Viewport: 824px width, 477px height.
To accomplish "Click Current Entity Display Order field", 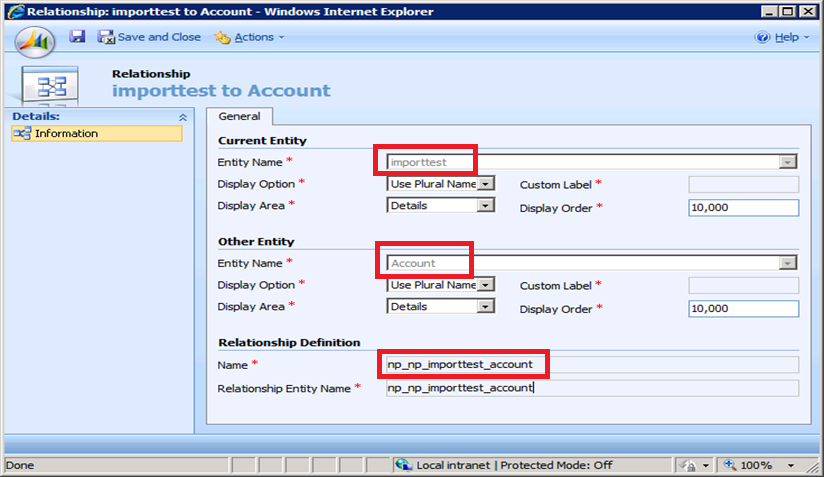I will click(743, 207).
